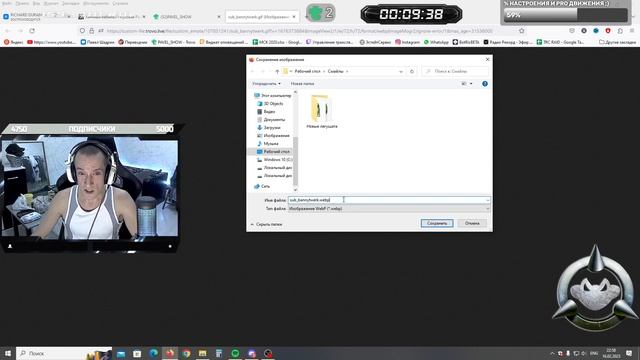Bookmark this page with the star icon
The height and width of the screenshot is (360, 640).
(521, 31)
